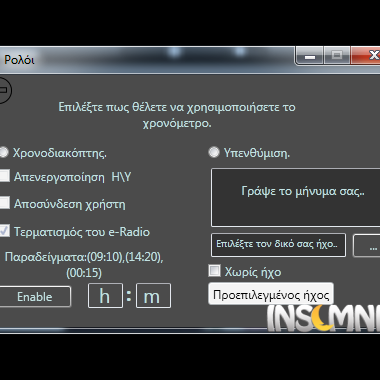Viewport: 380px width, 380px height.
Task: Open the sound file browse button with the ellipsis
Action: pyautogui.click(x=367, y=246)
